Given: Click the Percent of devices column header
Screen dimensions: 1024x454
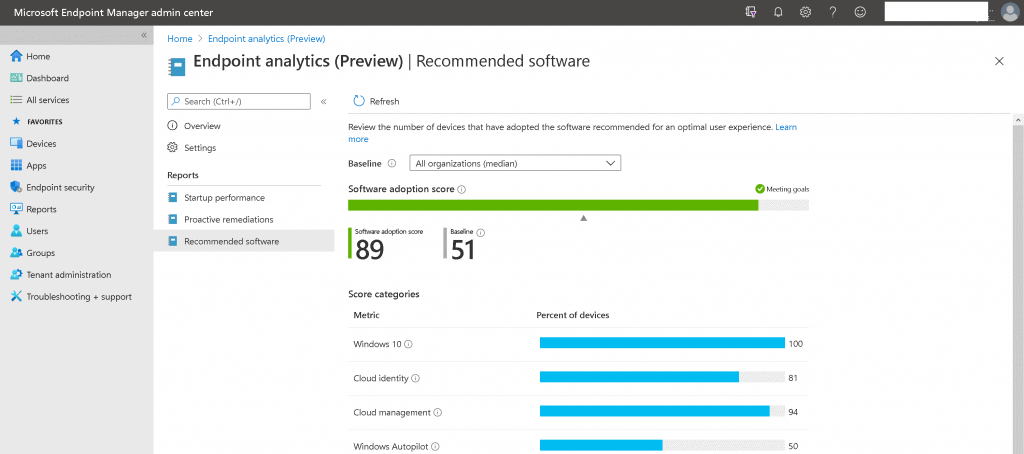Looking at the screenshot, I should click(x=573, y=315).
